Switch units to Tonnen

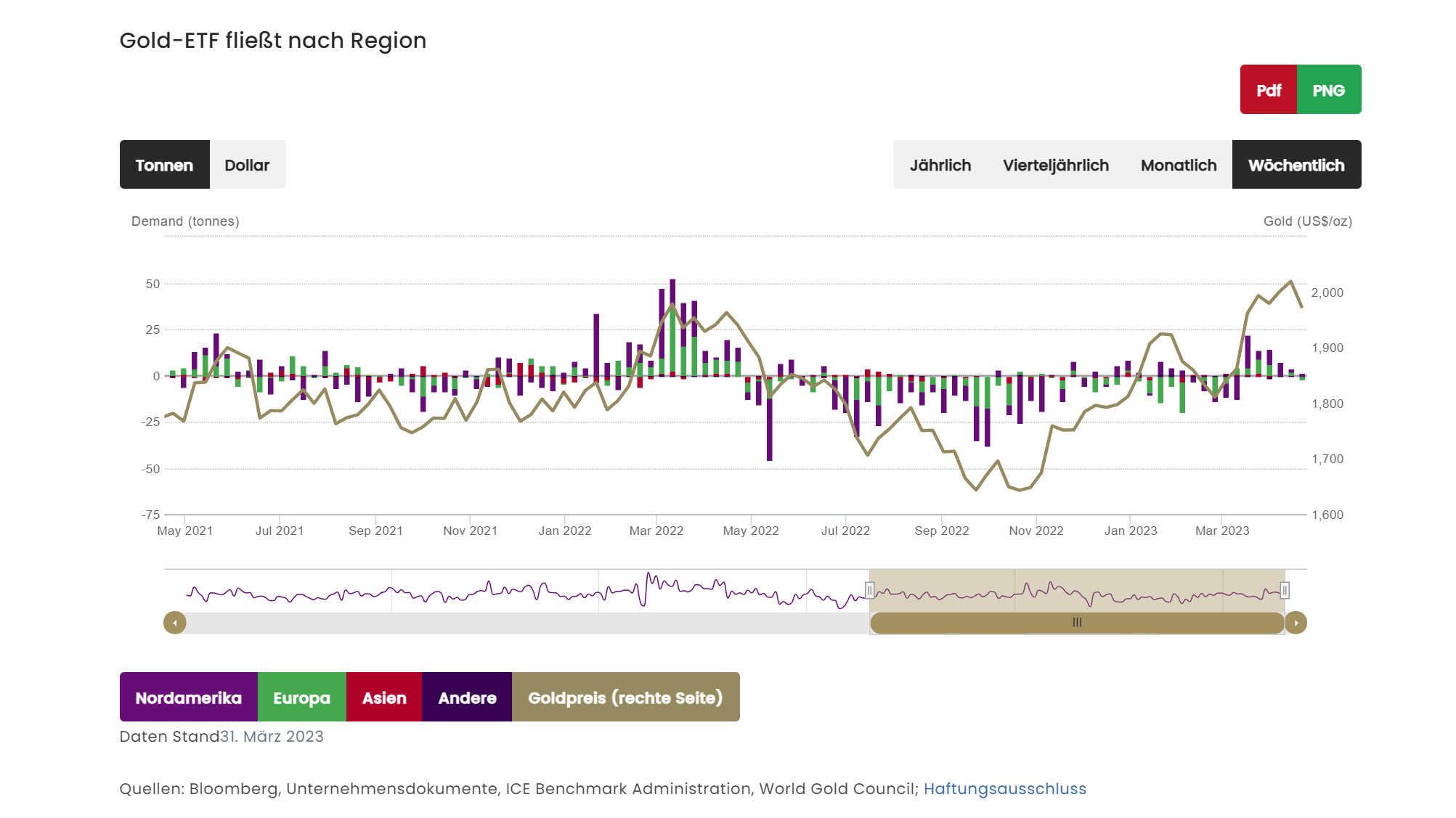pos(165,165)
